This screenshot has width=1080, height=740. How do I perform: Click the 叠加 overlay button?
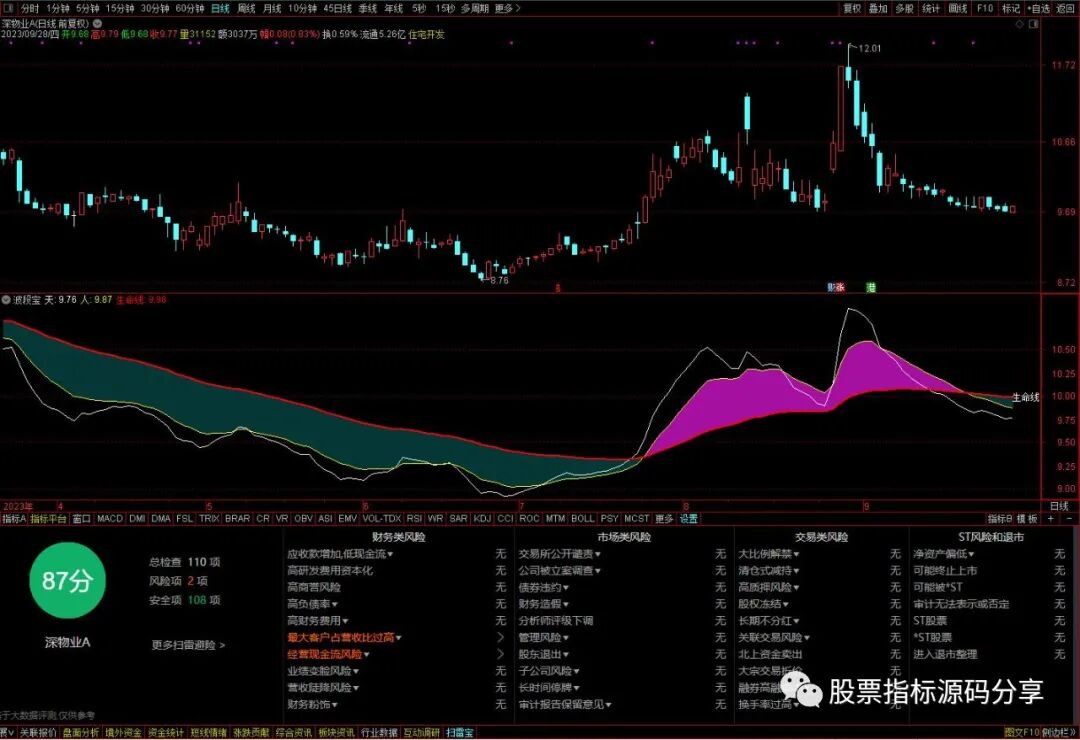(x=878, y=8)
